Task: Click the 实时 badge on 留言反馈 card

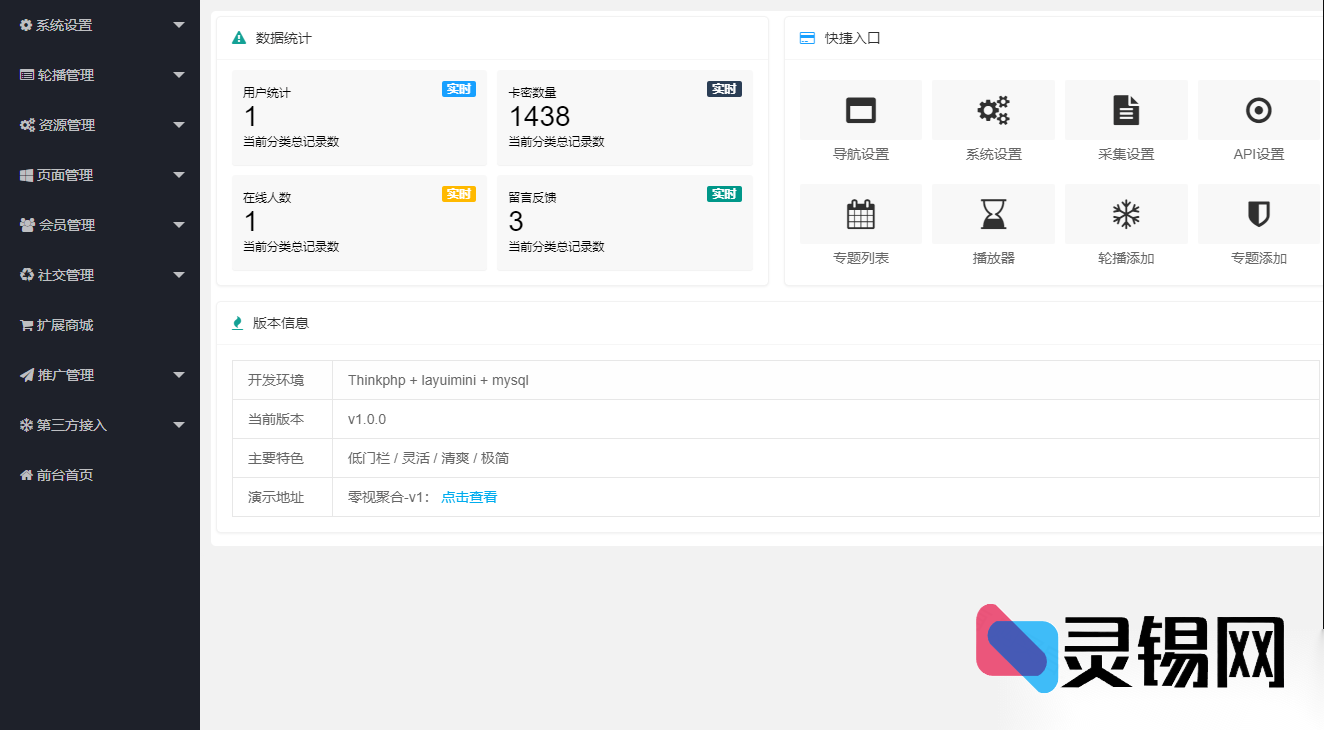Action: pos(724,194)
